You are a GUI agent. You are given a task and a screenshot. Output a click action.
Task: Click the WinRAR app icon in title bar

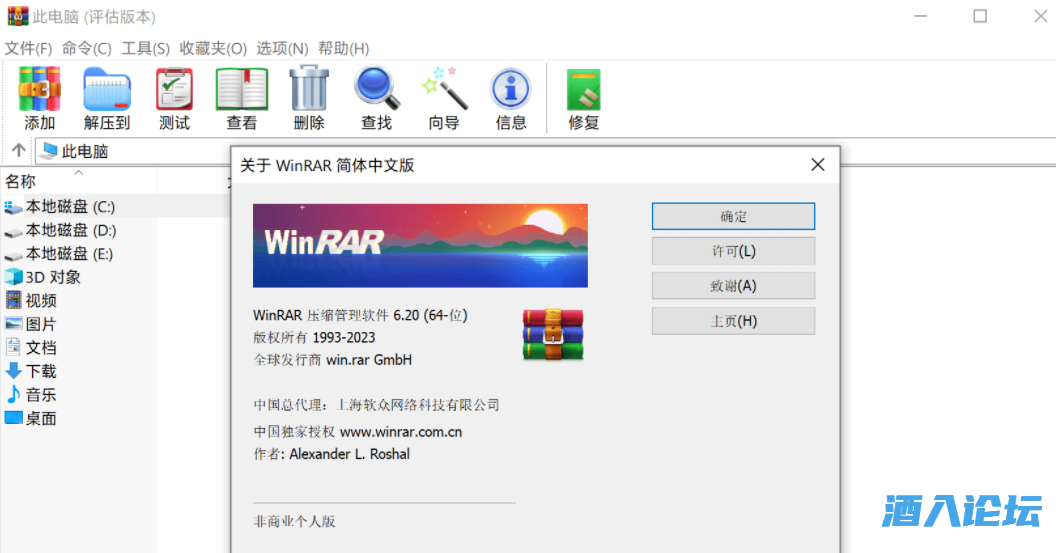[18, 15]
